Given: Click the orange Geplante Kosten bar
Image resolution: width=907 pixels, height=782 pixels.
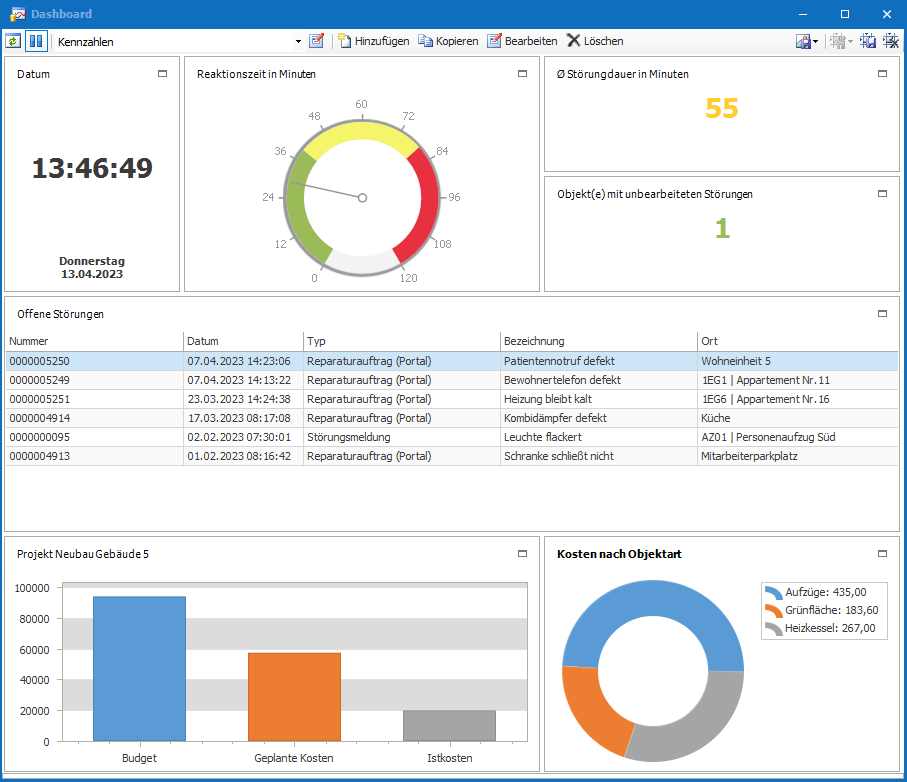Looking at the screenshot, I should tap(294, 697).
